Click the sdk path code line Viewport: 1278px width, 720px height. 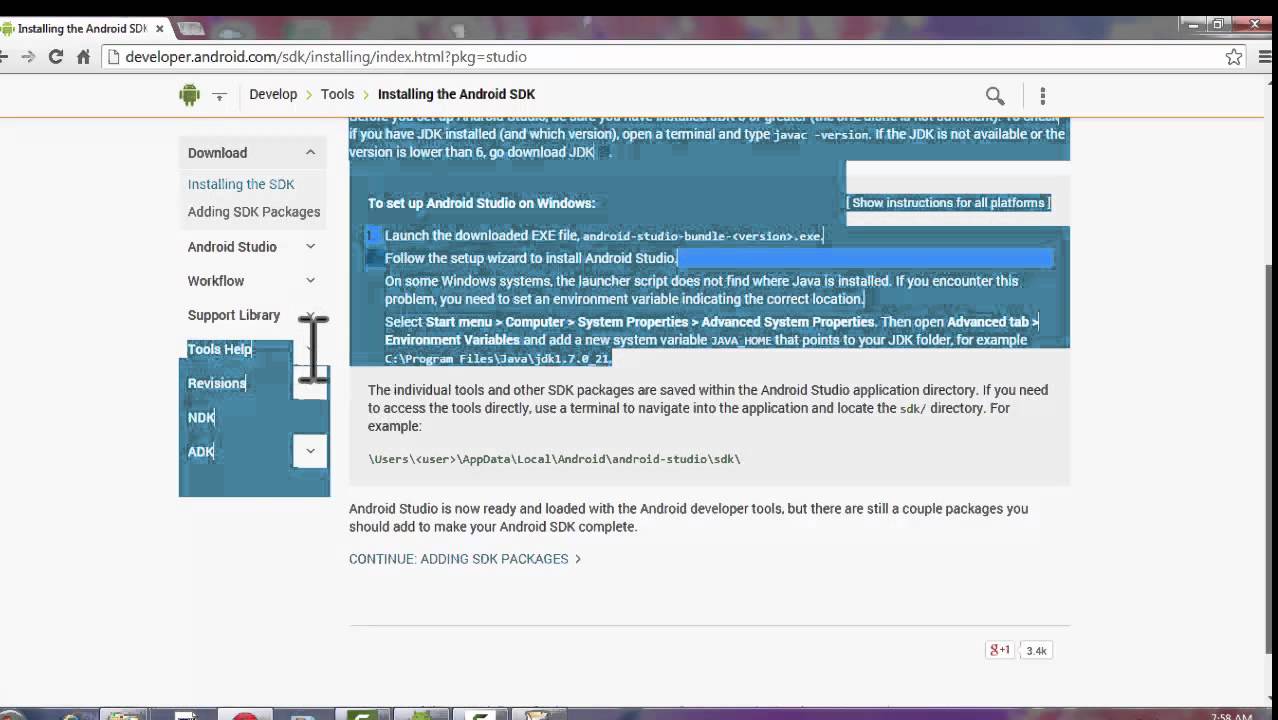(554, 459)
